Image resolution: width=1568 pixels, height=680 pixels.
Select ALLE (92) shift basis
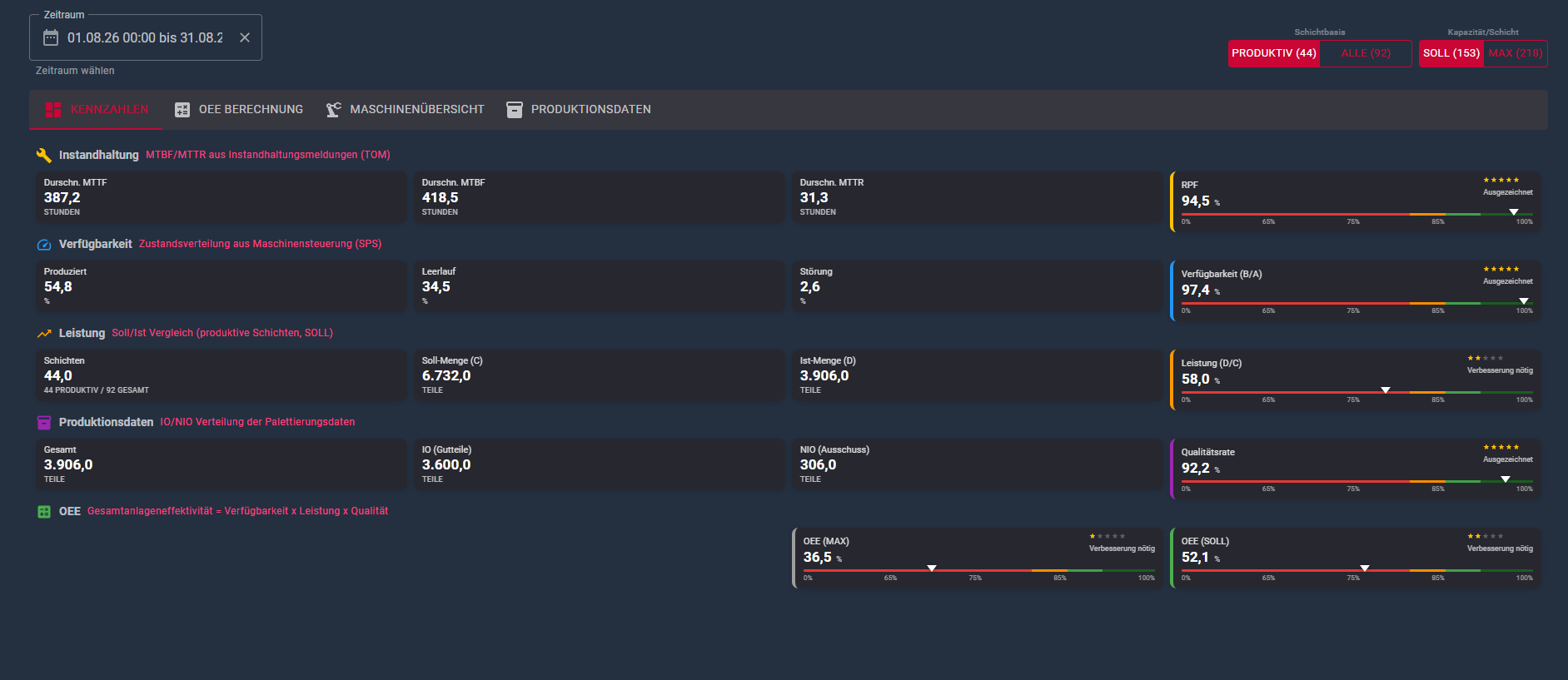click(1366, 53)
